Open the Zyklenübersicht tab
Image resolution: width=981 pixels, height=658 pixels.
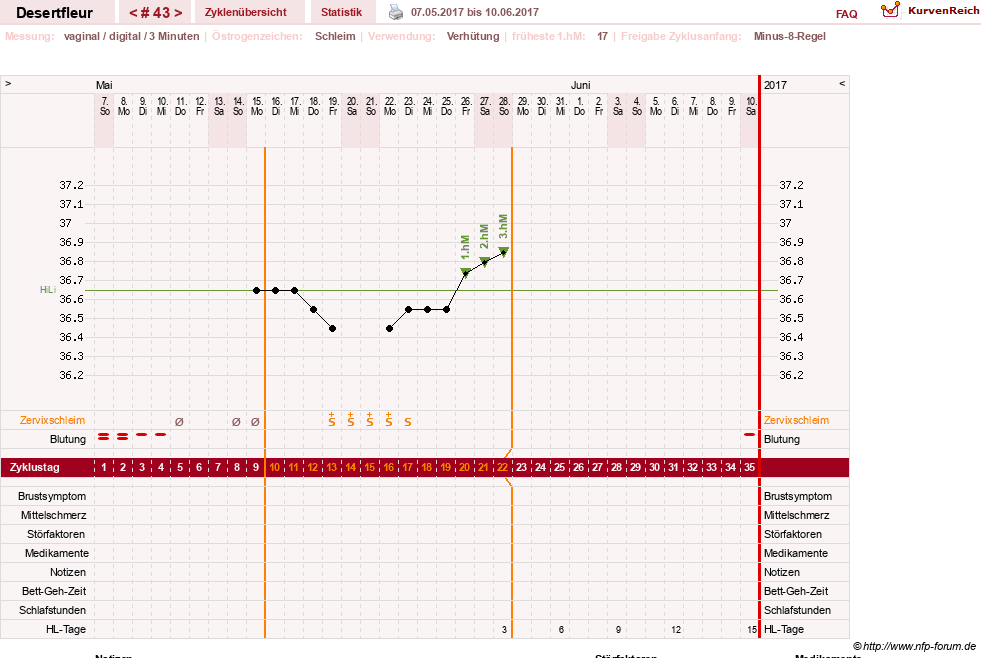point(245,13)
